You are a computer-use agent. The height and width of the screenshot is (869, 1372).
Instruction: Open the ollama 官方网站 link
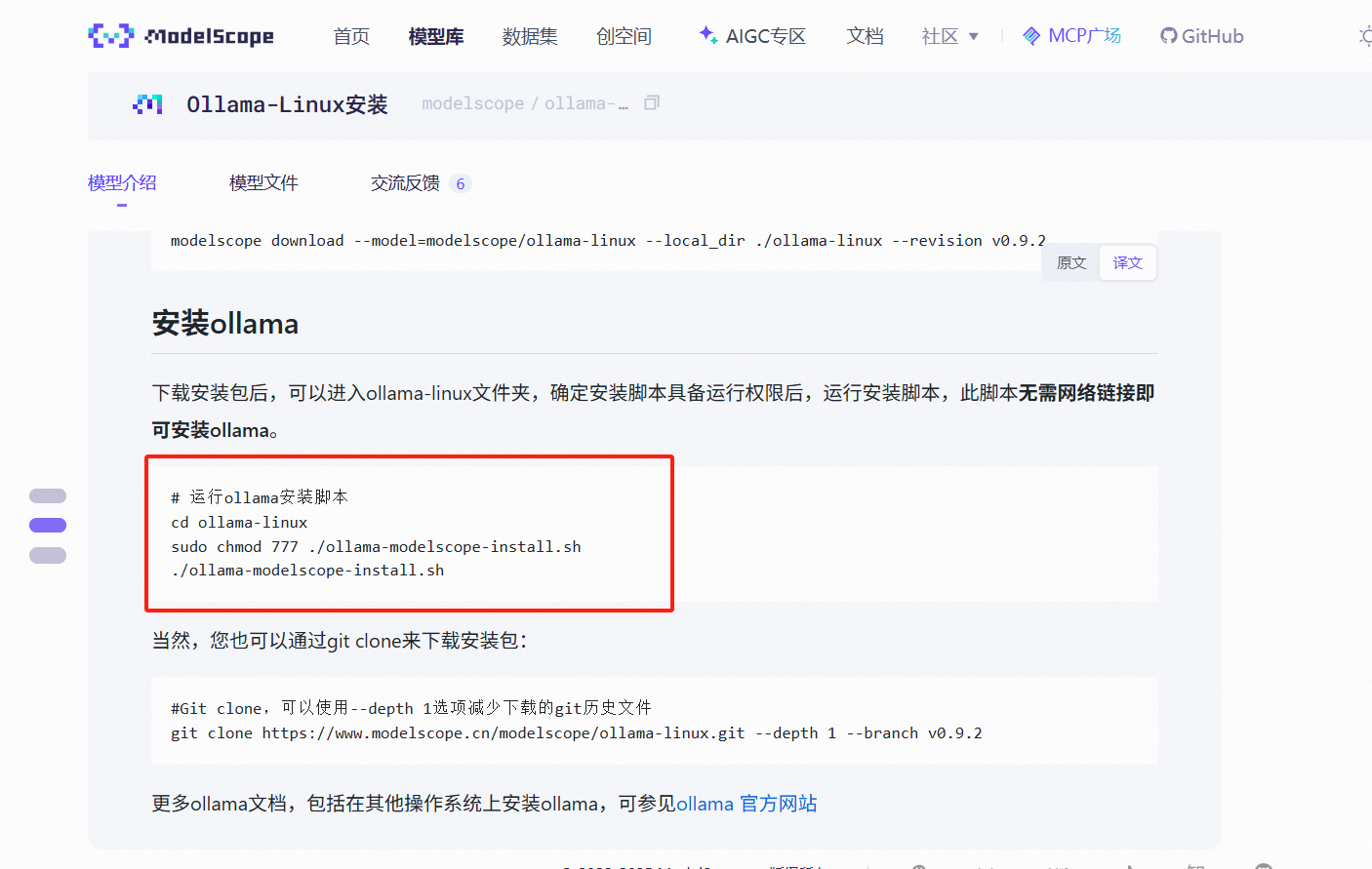(x=747, y=804)
